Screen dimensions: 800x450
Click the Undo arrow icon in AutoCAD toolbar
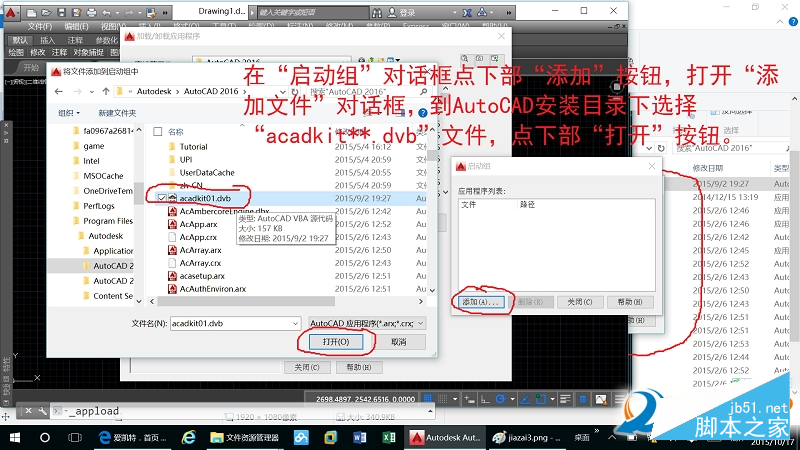click(106, 12)
